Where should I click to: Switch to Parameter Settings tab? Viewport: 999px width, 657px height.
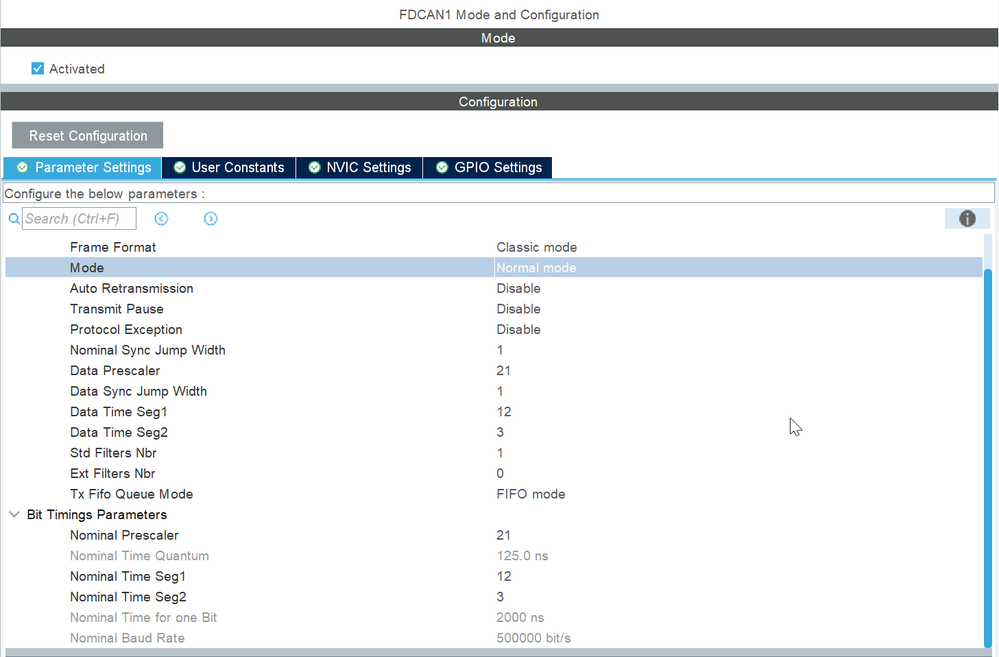tap(83, 168)
